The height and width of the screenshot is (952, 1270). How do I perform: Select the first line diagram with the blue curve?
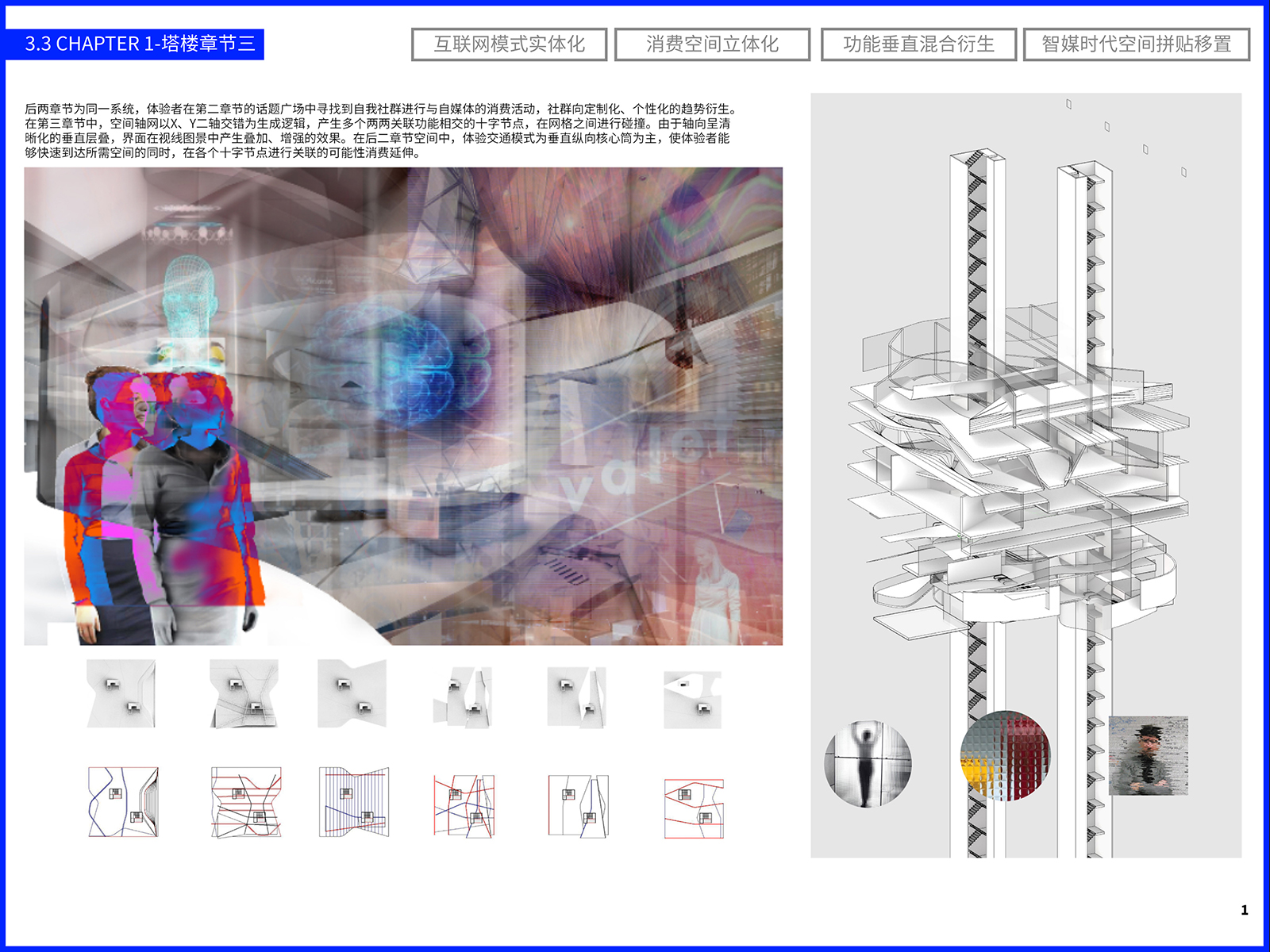[123, 801]
